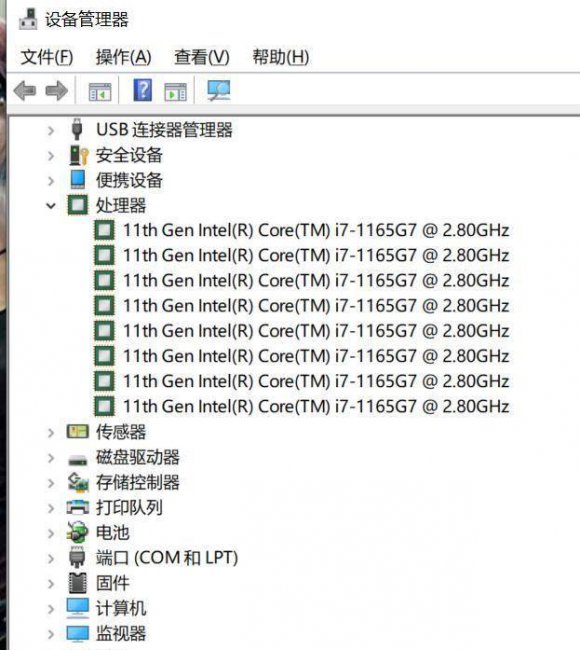Click the 传感器 icon
Screen dimensions: 580x650
pos(78,432)
